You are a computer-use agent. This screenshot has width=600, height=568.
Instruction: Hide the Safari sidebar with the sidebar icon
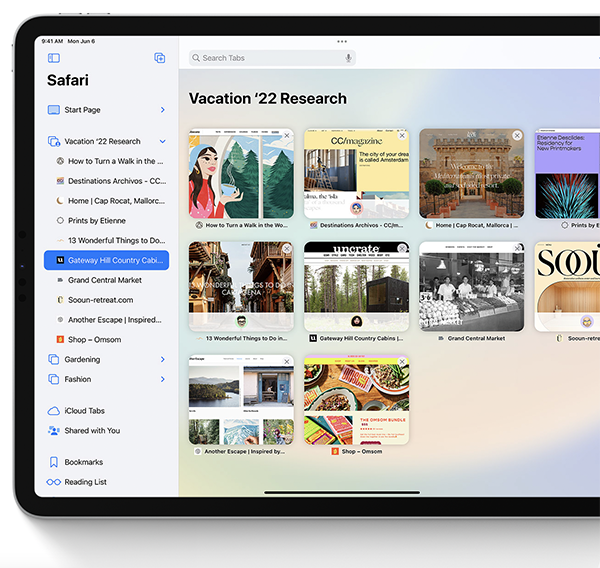(x=54, y=58)
